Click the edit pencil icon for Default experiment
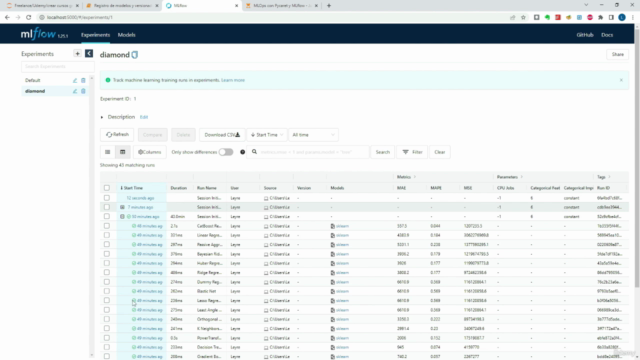This screenshot has height=360, width=640. tap(75, 80)
